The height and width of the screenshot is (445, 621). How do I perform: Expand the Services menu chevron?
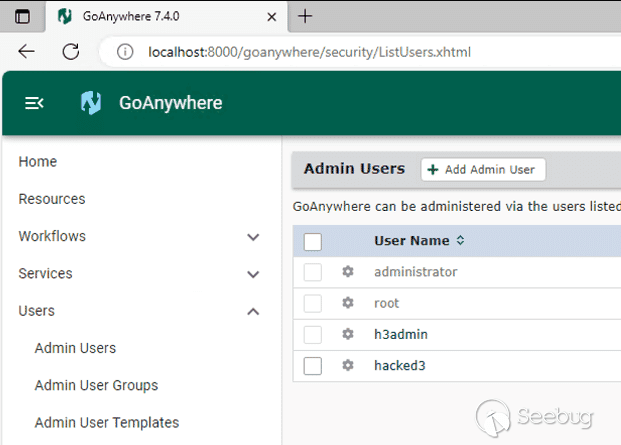pos(253,274)
